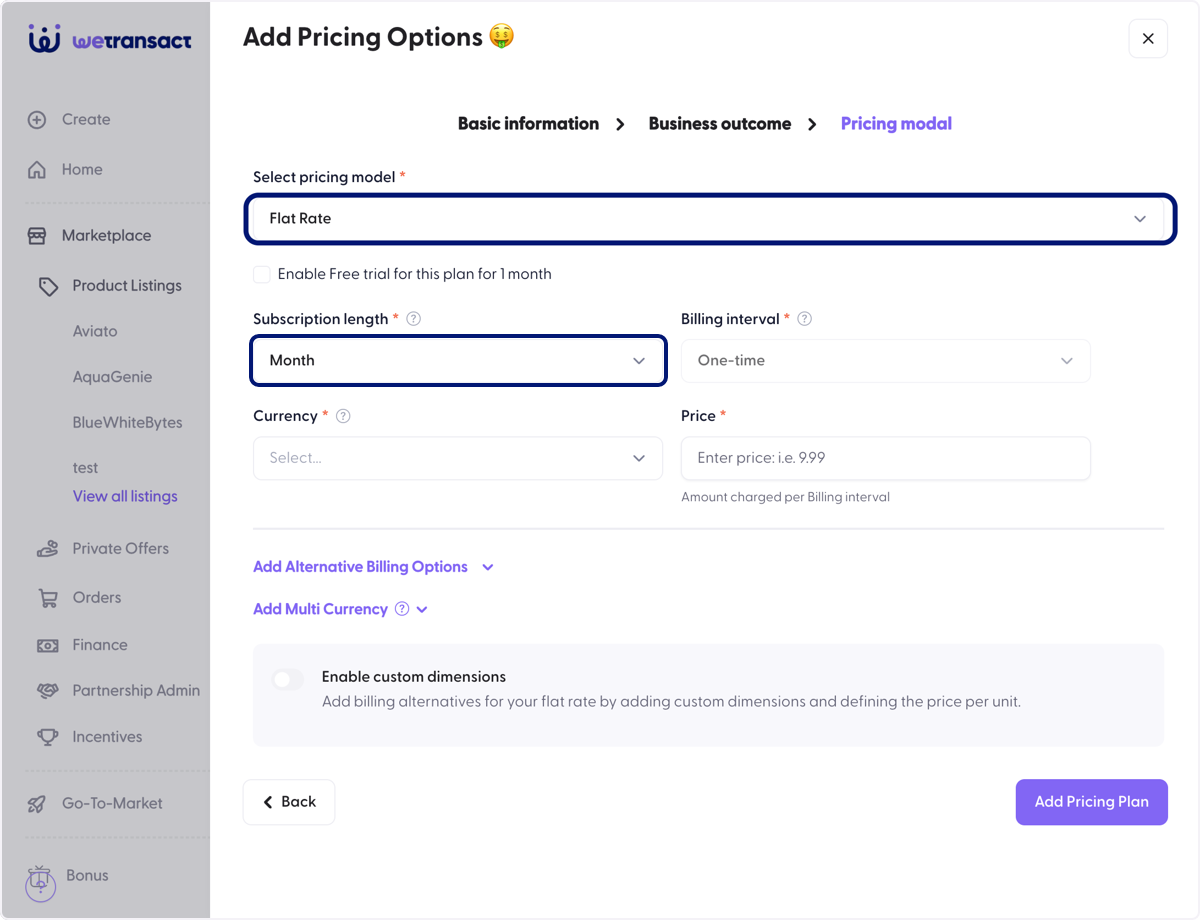Open the Subscription length dropdown

[458, 361]
